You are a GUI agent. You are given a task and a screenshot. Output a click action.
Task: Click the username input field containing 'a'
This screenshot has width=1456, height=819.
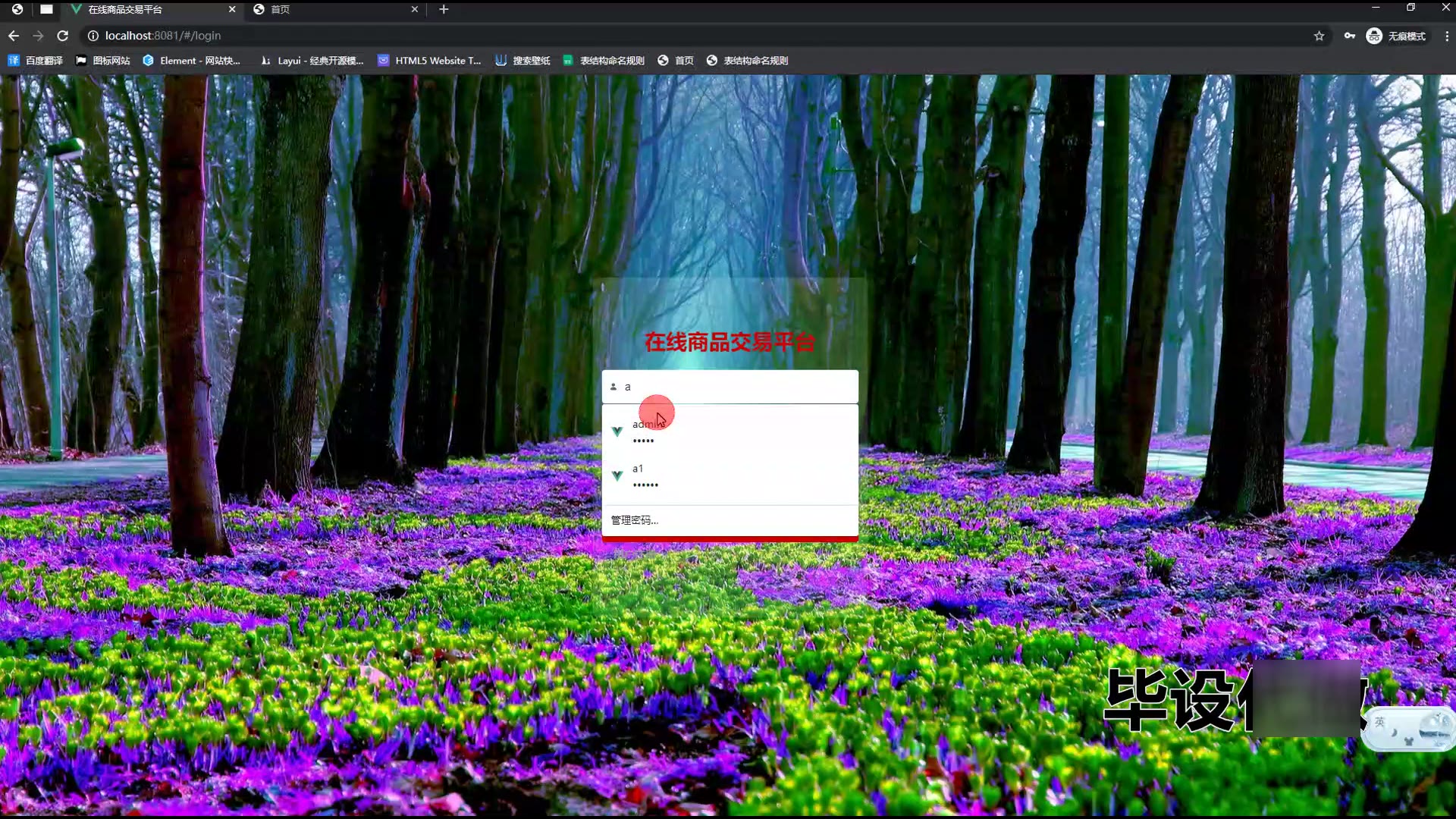click(x=730, y=387)
